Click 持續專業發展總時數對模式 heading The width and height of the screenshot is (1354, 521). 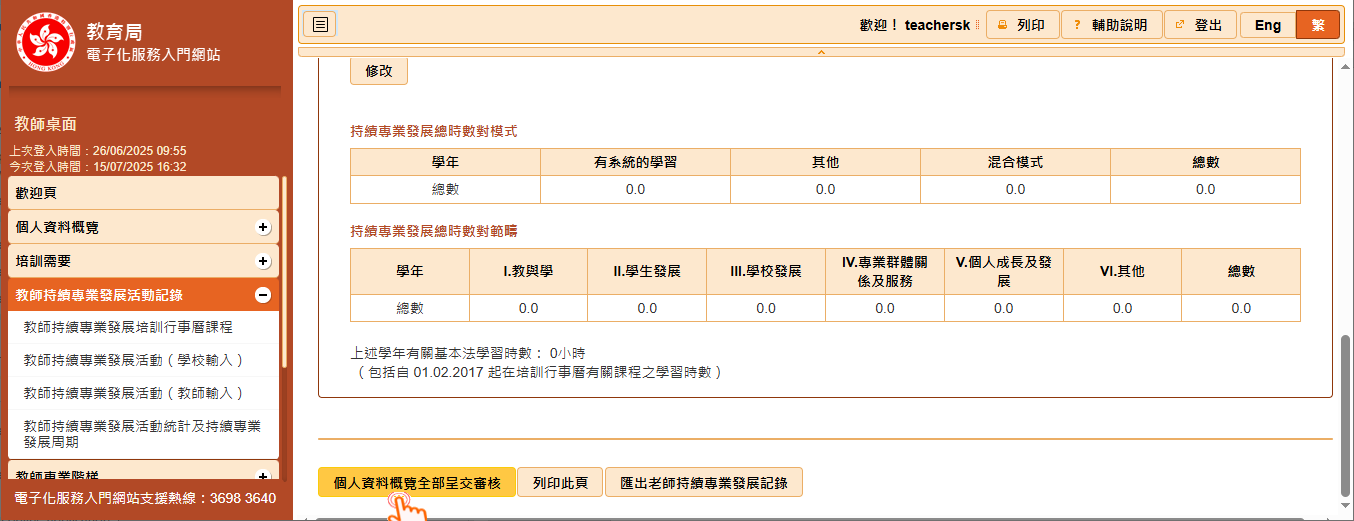pyautogui.click(x=434, y=131)
